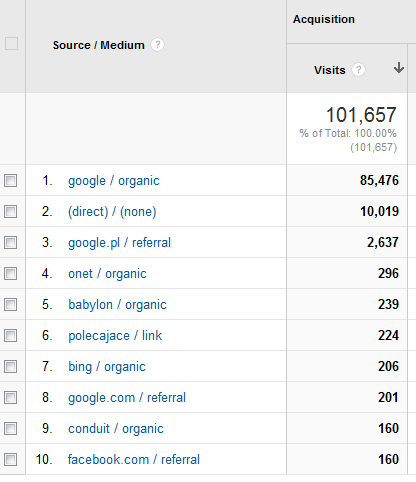Check the box for (direct) / (none) row
The height and width of the screenshot is (482, 416).
10,211
